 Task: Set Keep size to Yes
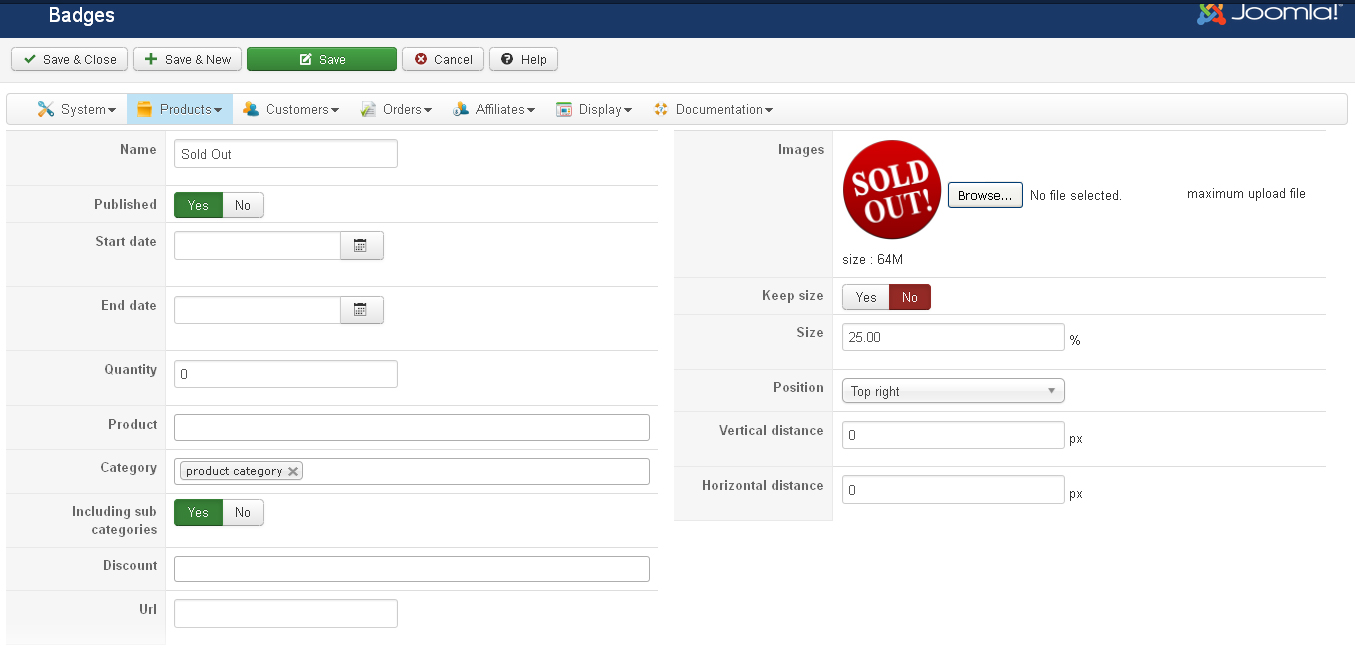(866, 297)
